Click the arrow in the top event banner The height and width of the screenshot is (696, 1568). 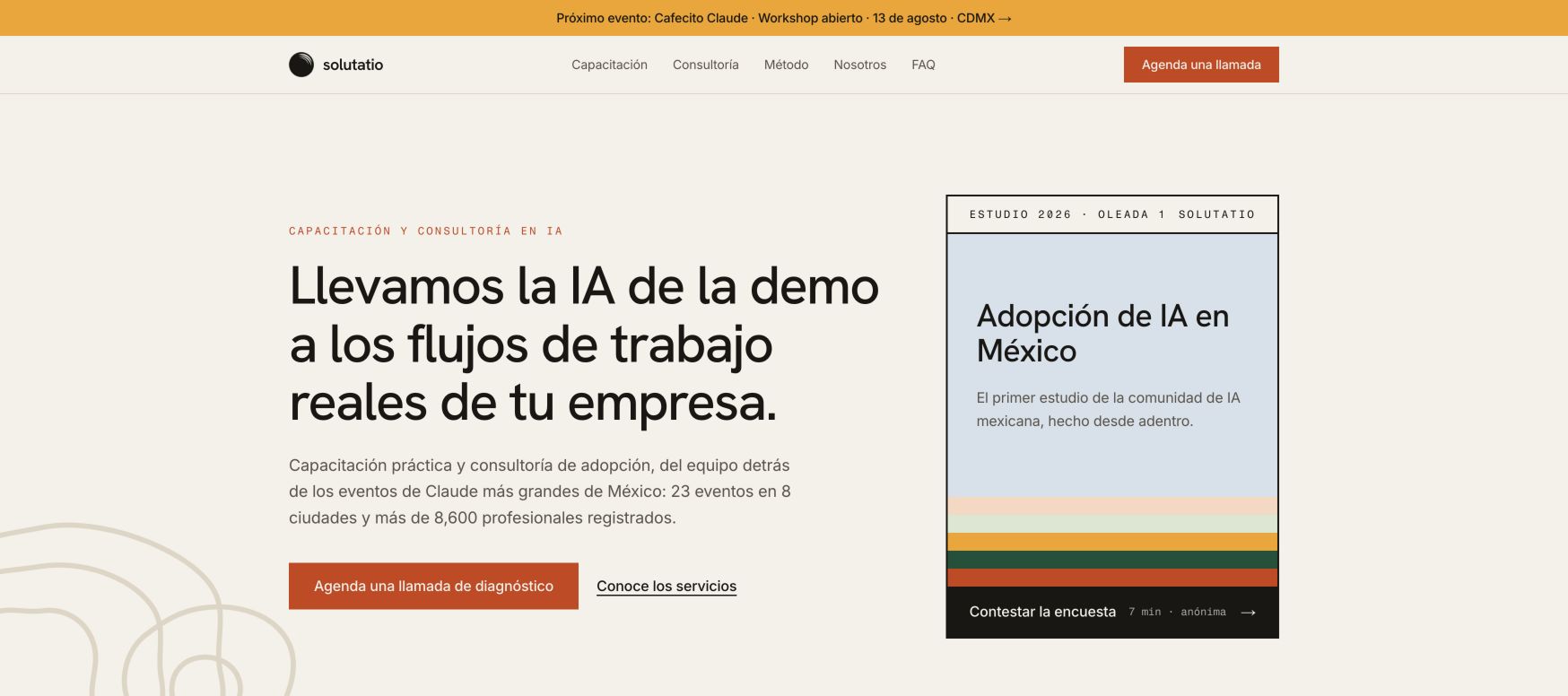(x=1006, y=18)
